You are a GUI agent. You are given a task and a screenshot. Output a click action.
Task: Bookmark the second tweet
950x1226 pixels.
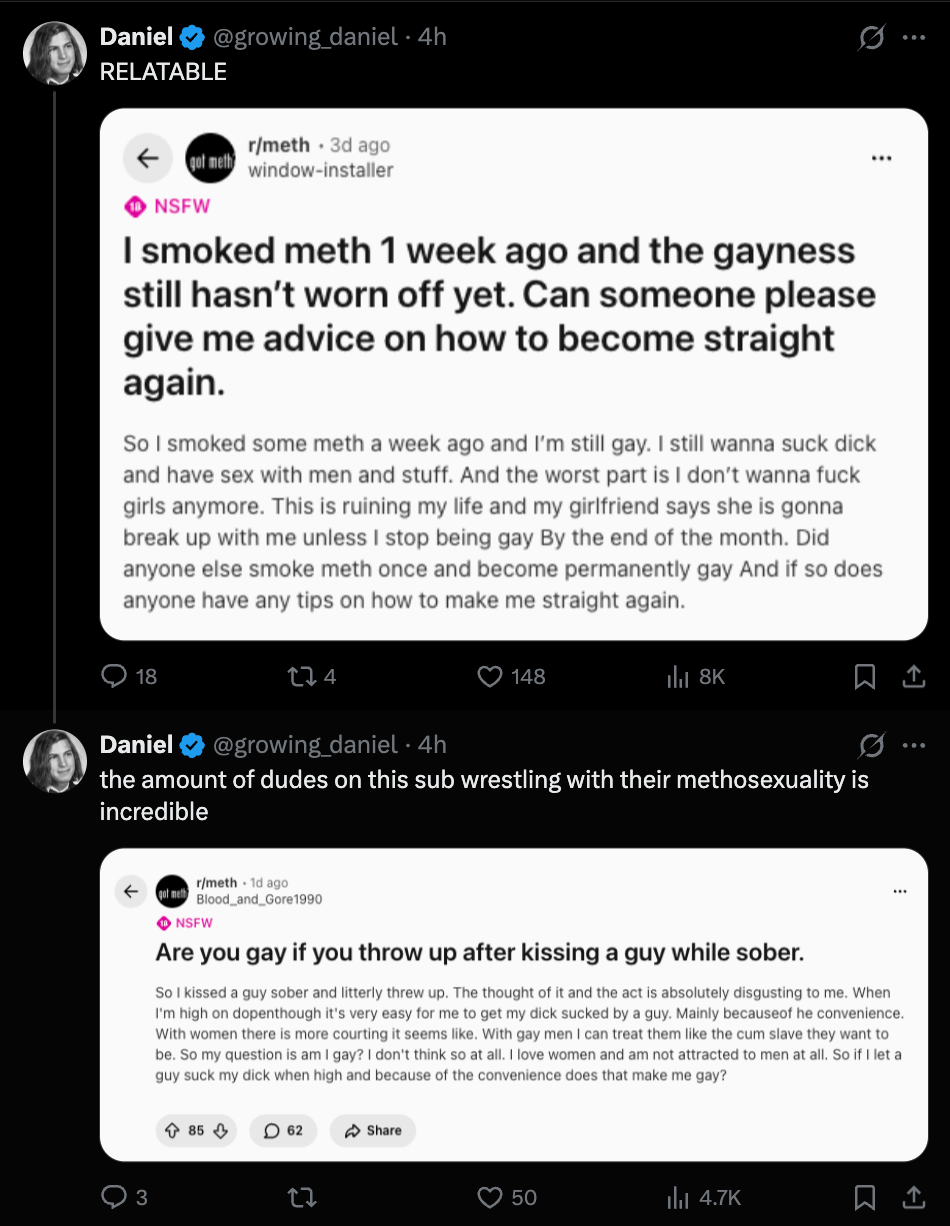point(865,1197)
